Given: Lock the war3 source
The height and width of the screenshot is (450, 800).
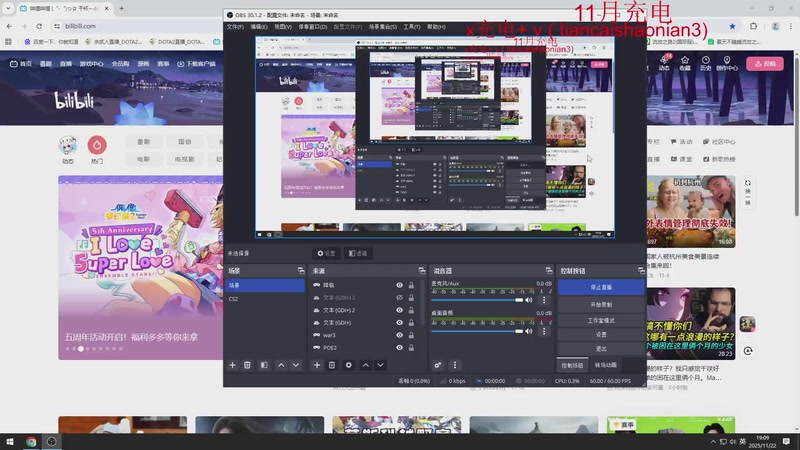Looking at the screenshot, I should 411,335.
